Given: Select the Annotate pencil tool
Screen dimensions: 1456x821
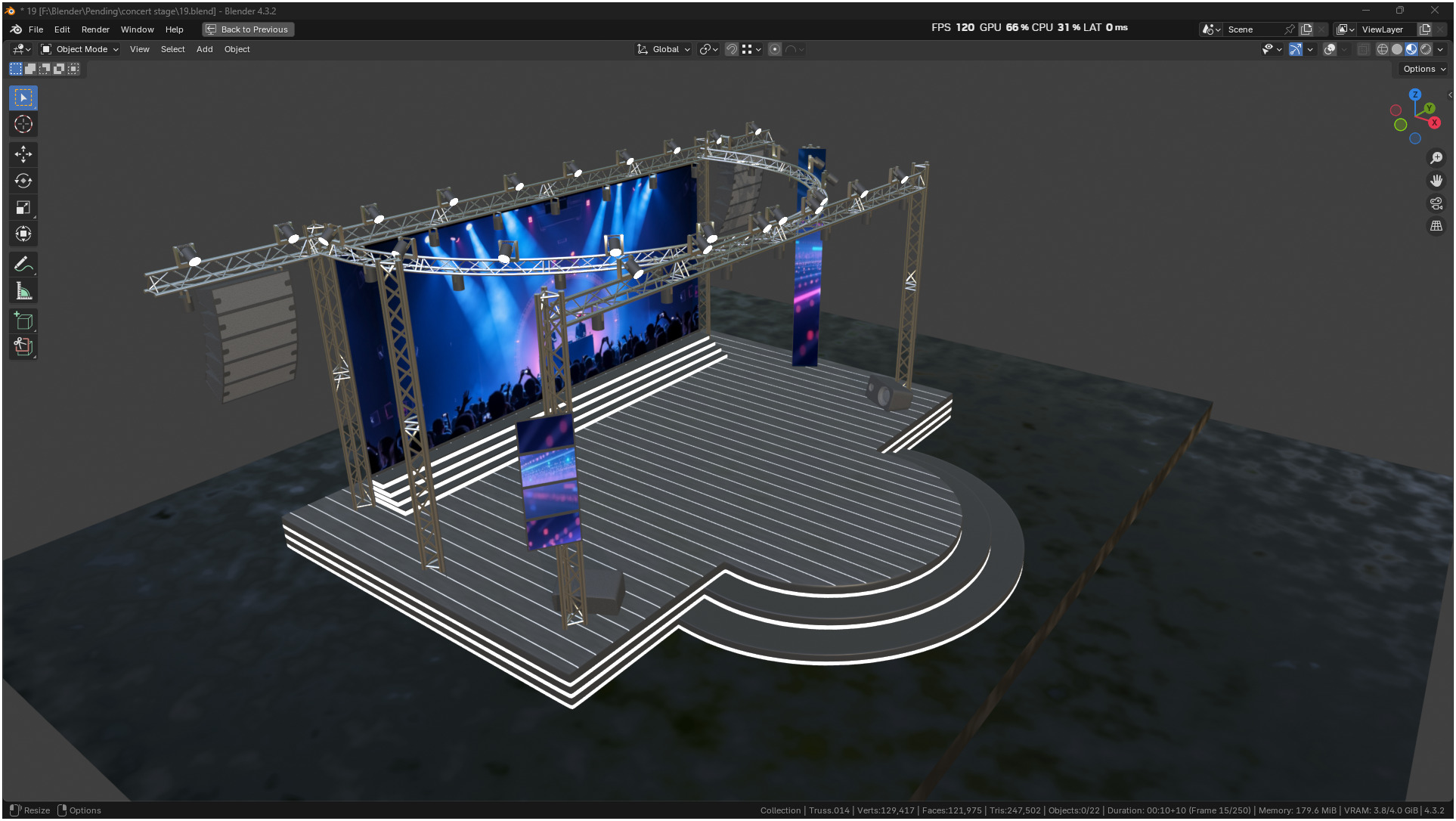Looking at the screenshot, I should click(x=23, y=264).
